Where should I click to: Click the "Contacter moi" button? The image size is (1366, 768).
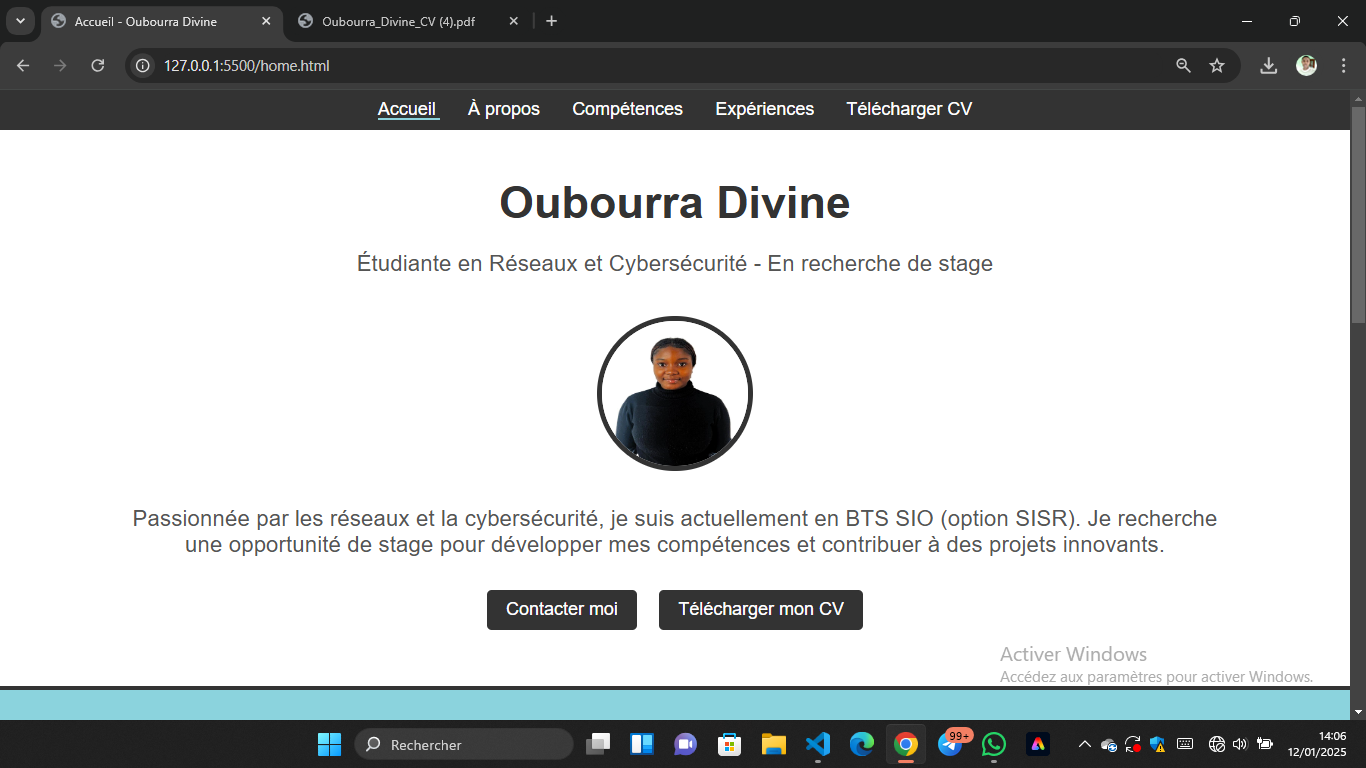[561, 609]
